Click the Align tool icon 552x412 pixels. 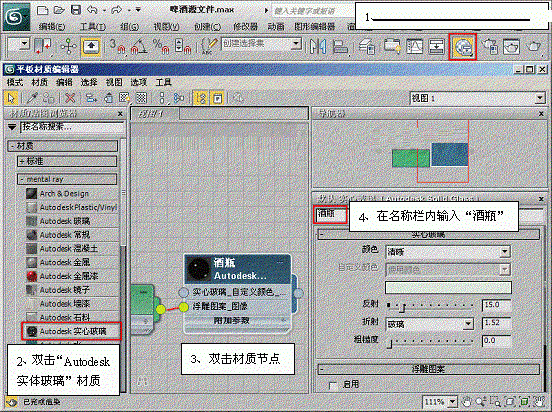[x=340, y=47]
